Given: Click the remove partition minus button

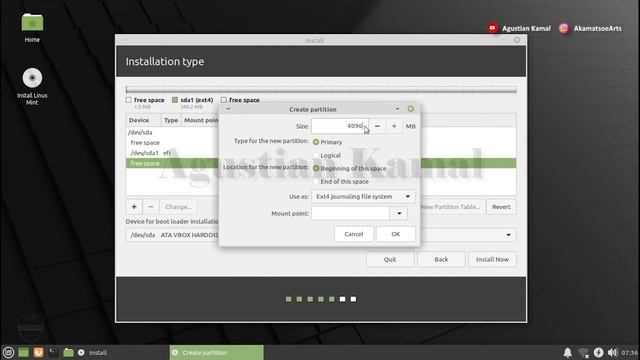Looking at the screenshot, I should pos(151,207).
